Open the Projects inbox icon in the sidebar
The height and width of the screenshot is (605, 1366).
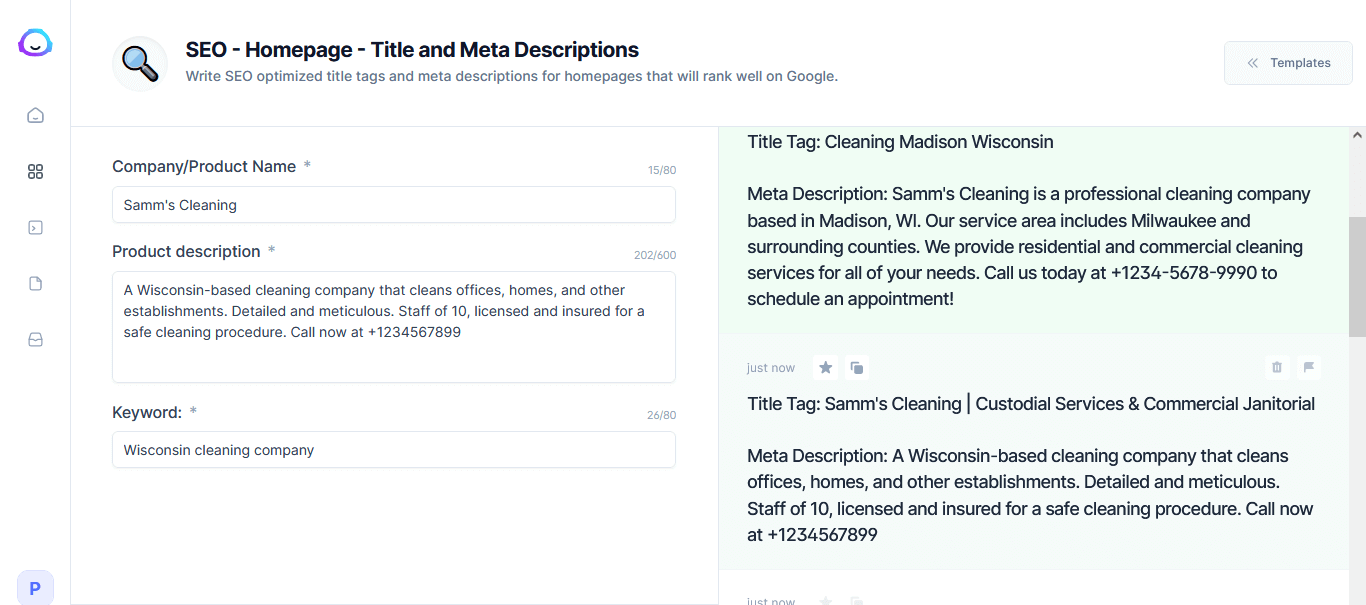click(35, 339)
